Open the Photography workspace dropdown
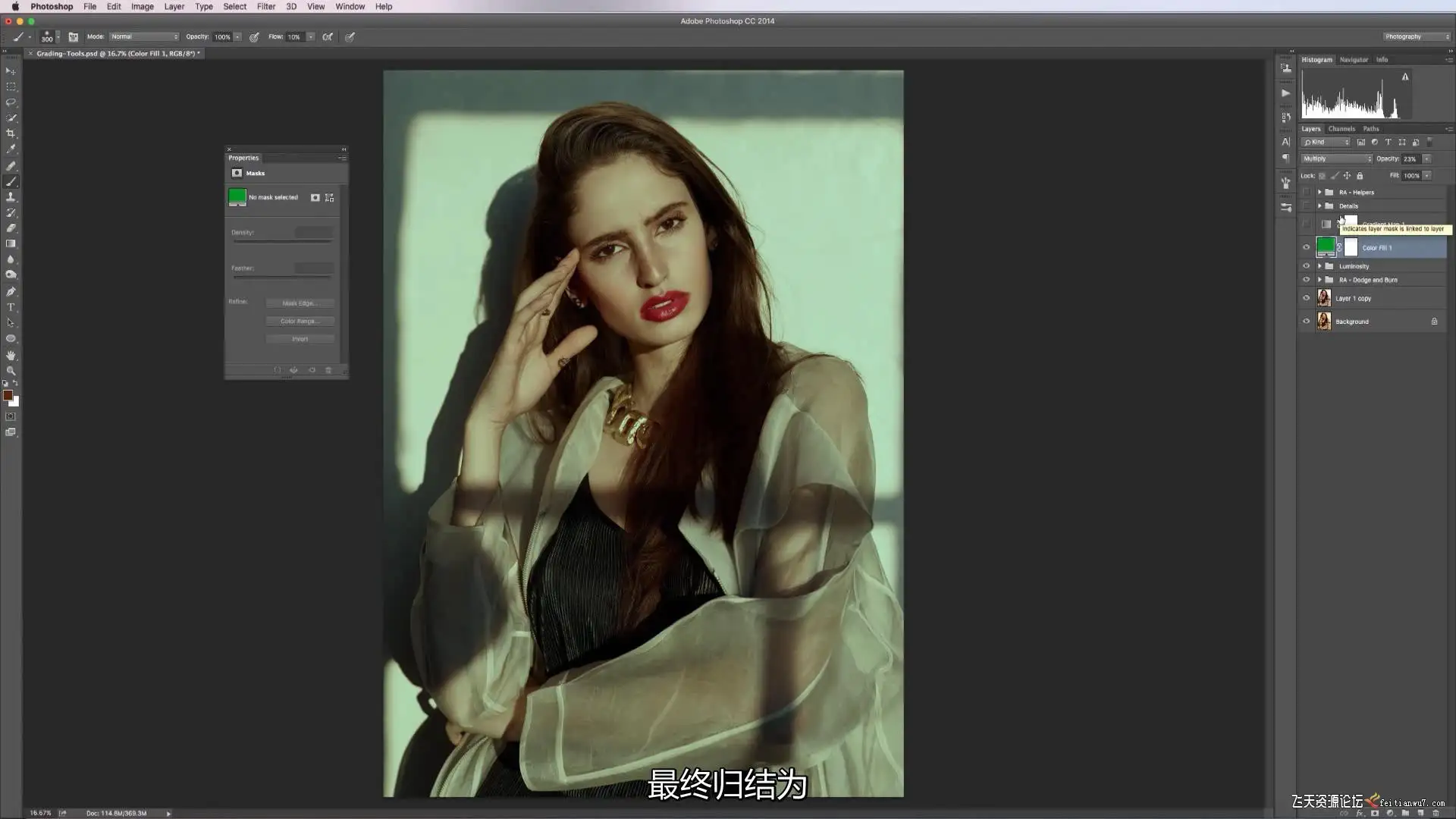The height and width of the screenshot is (819, 1456). 1416,36
